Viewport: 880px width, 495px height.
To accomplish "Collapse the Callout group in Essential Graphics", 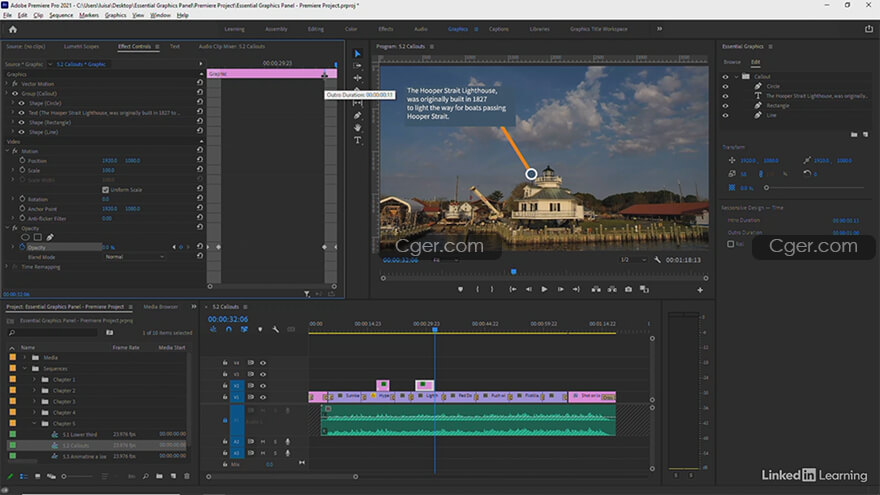I will pyautogui.click(x=736, y=77).
